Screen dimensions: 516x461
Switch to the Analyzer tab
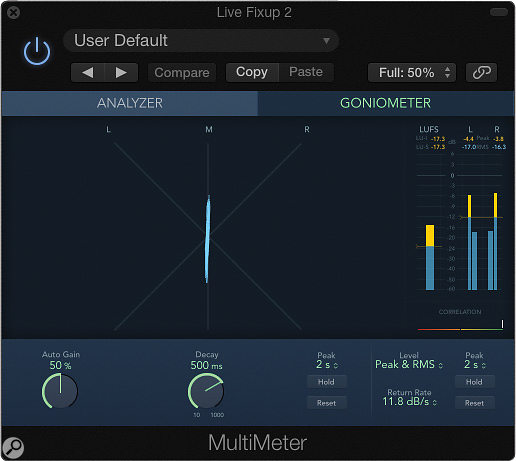coord(130,103)
